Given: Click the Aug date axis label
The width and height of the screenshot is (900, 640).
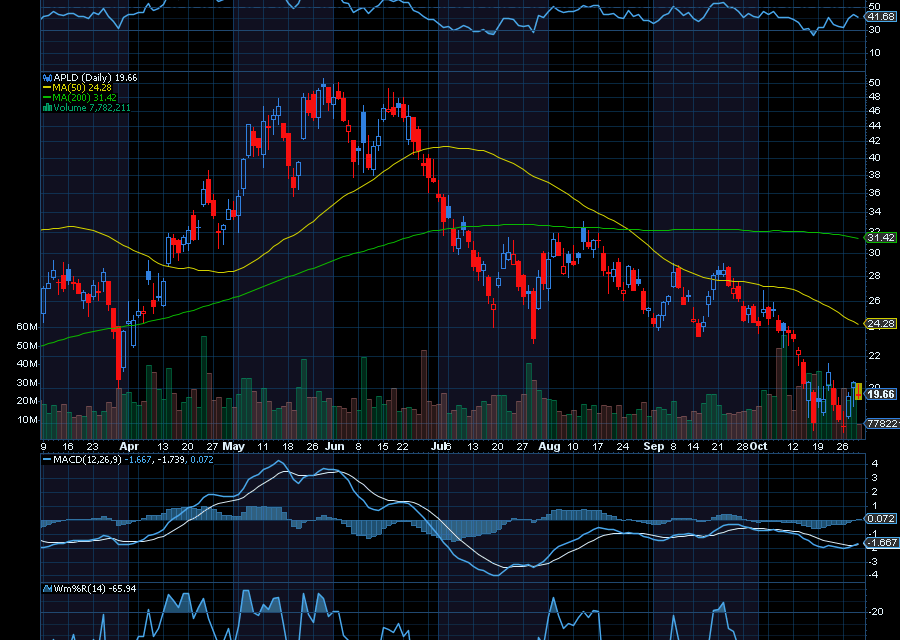Looking at the screenshot, I should click(x=550, y=447).
